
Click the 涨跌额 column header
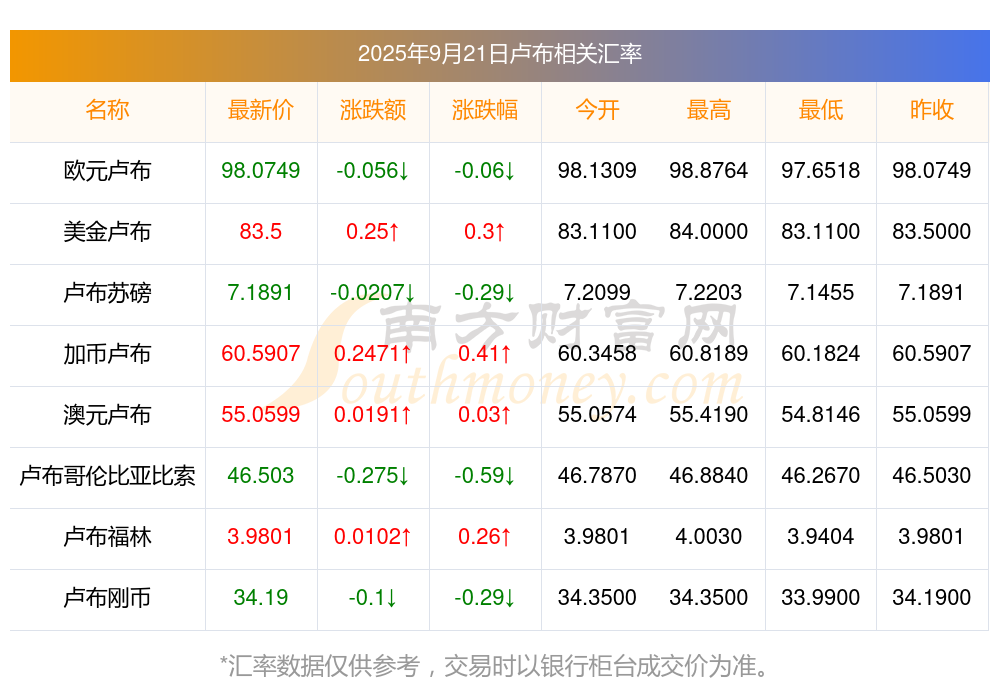click(373, 110)
